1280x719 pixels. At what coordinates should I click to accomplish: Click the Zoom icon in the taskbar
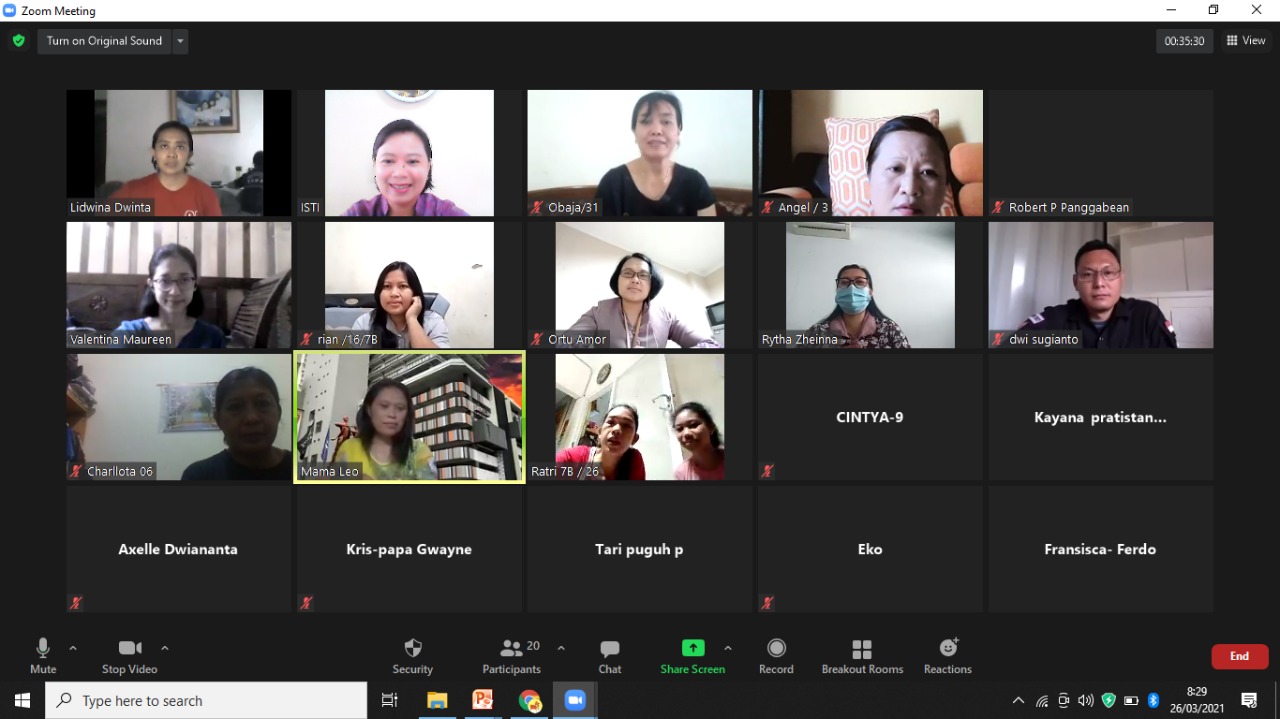point(575,700)
